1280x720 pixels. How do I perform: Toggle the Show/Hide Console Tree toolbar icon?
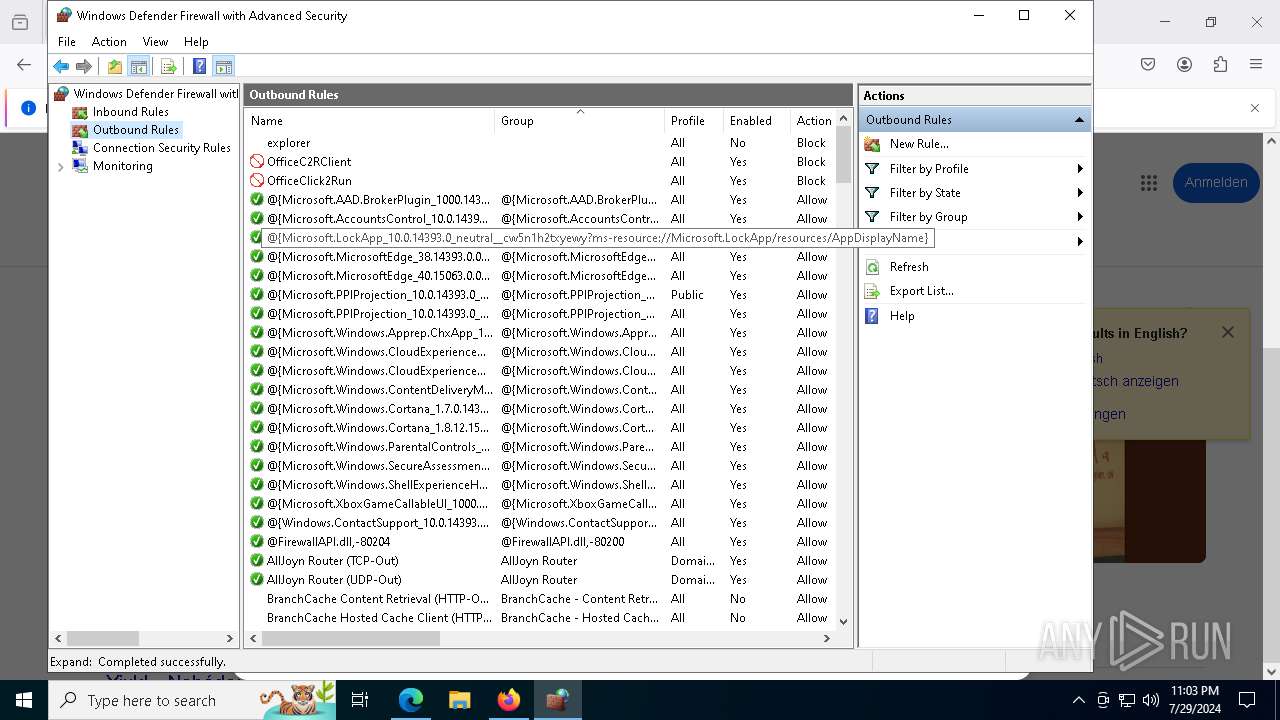(x=139, y=67)
